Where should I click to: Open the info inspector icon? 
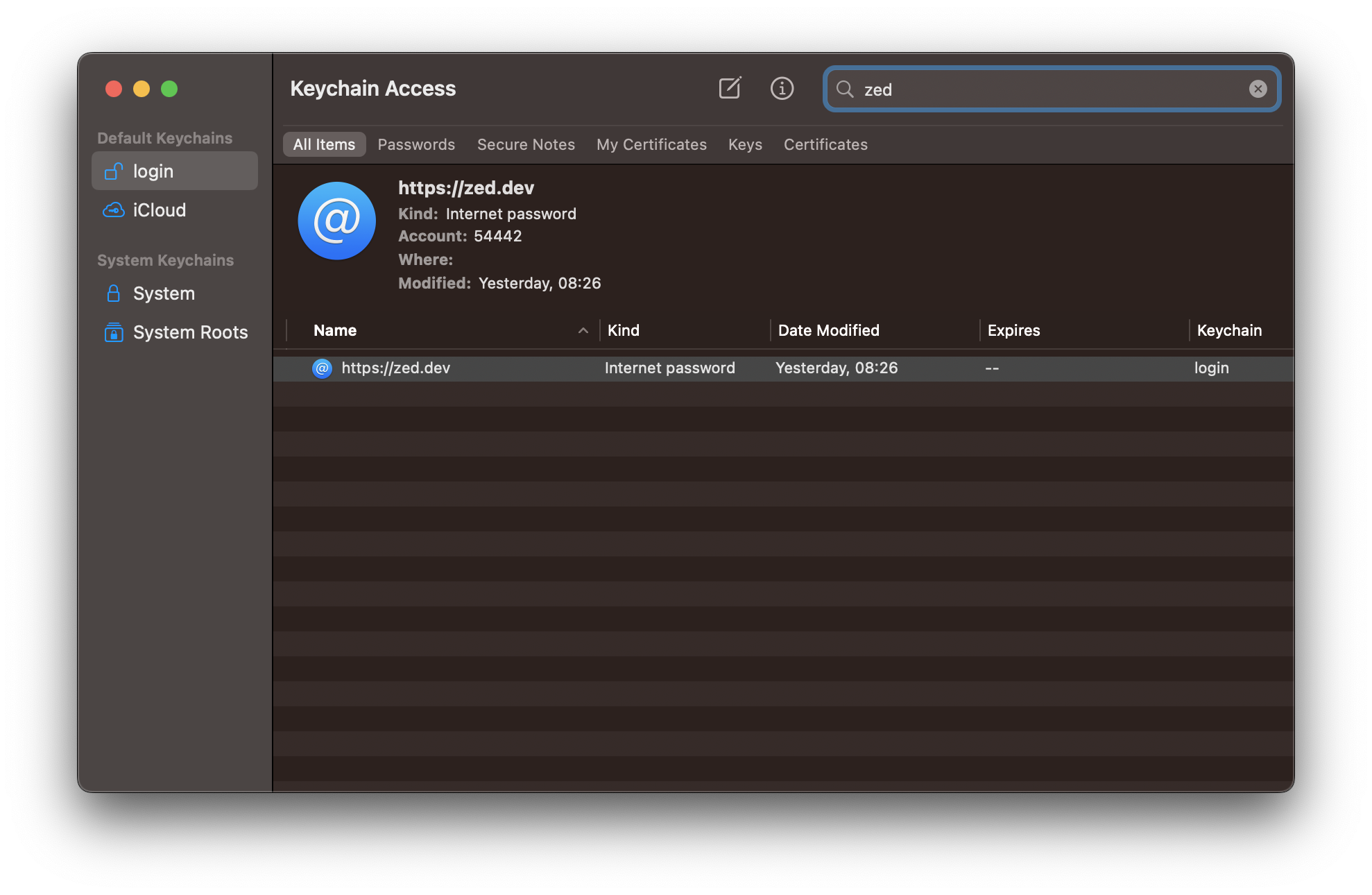tap(782, 88)
